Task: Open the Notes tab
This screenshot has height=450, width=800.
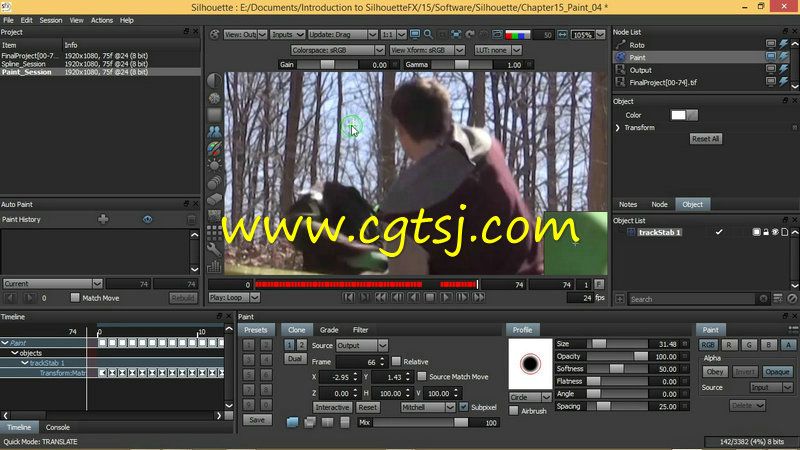Action: pos(628,204)
